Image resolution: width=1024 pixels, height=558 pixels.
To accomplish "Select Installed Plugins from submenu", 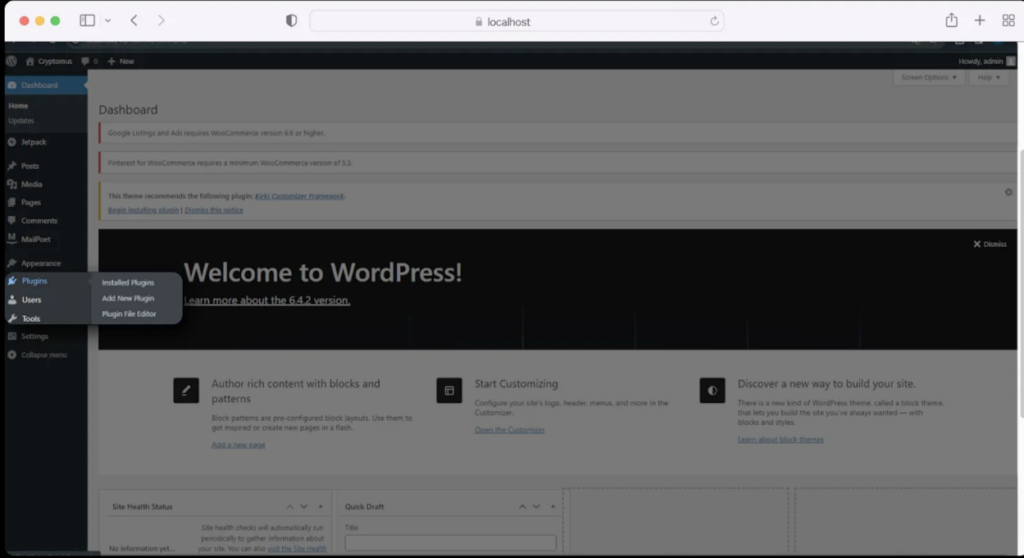I will point(128,282).
